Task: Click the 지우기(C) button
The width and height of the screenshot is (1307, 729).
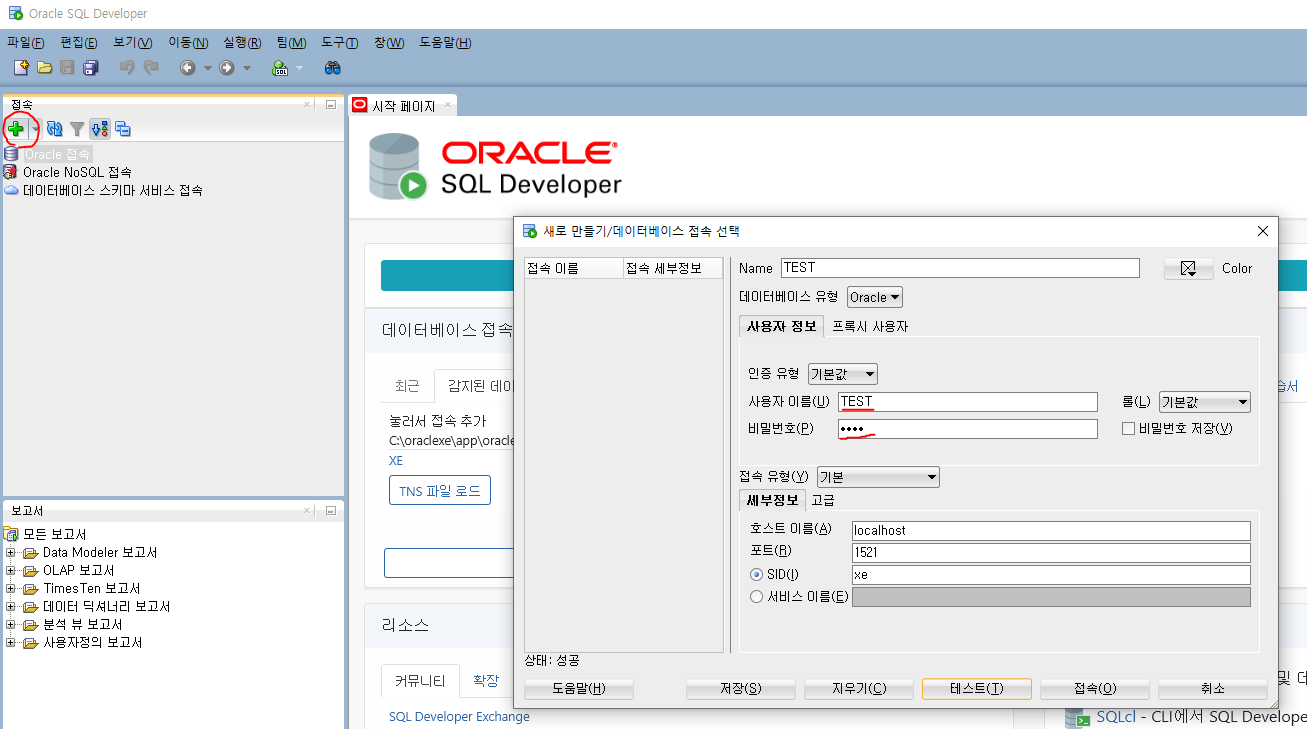Action: [859, 689]
